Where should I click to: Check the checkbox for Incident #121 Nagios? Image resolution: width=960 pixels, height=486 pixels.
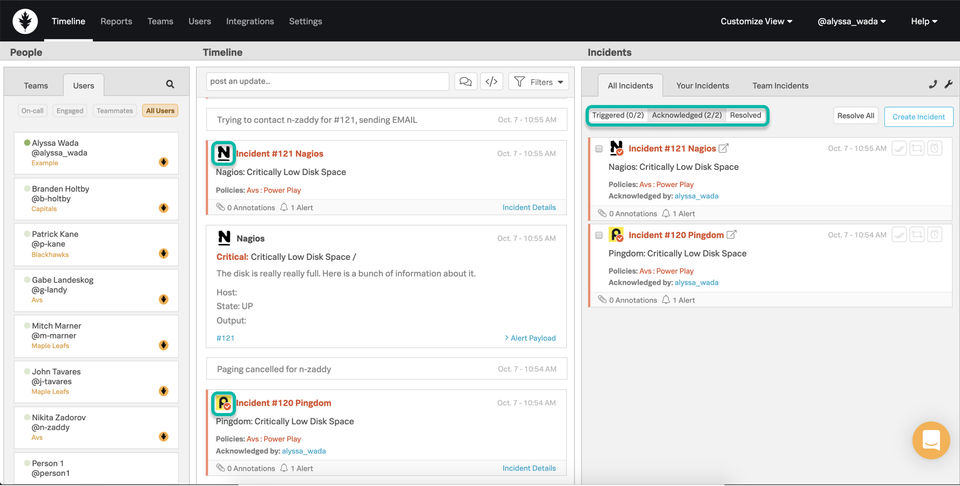(x=599, y=148)
